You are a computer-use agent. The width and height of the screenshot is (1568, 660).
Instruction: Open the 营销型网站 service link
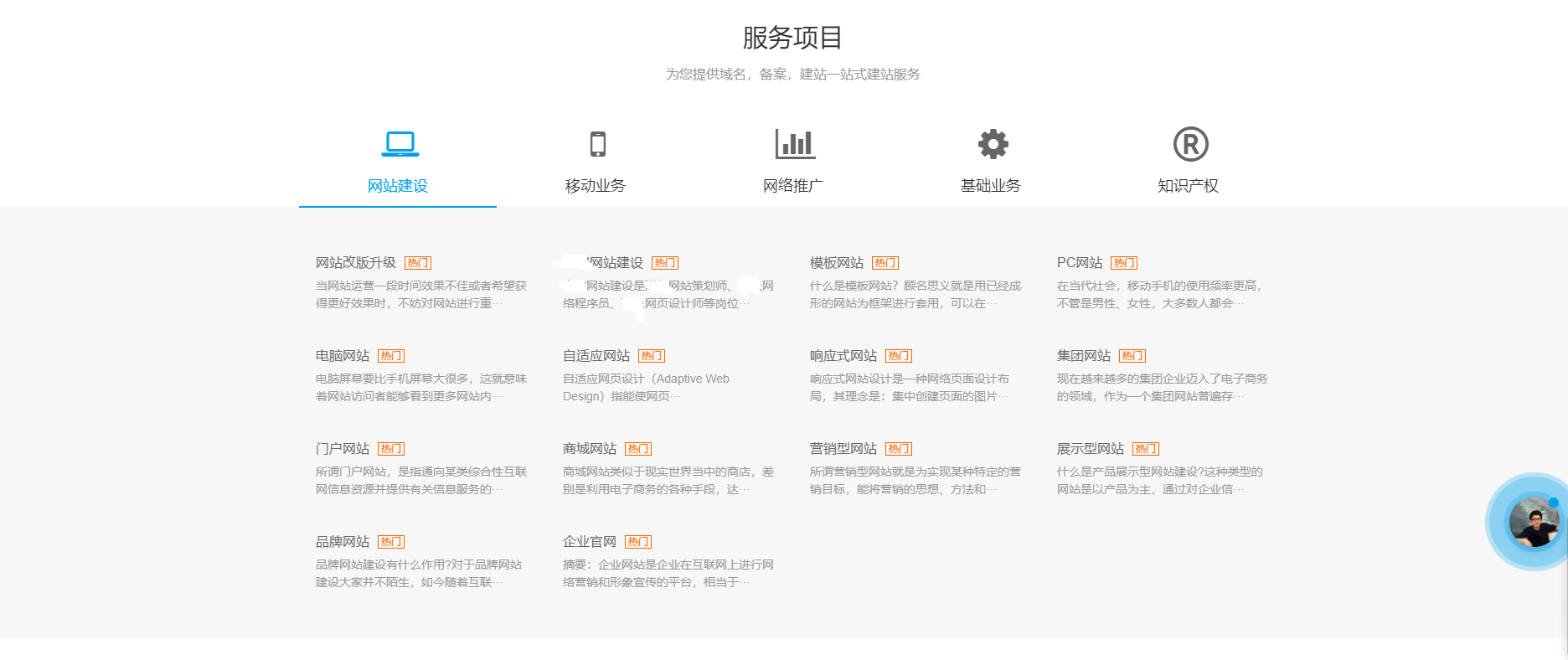[x=843, y=449]
